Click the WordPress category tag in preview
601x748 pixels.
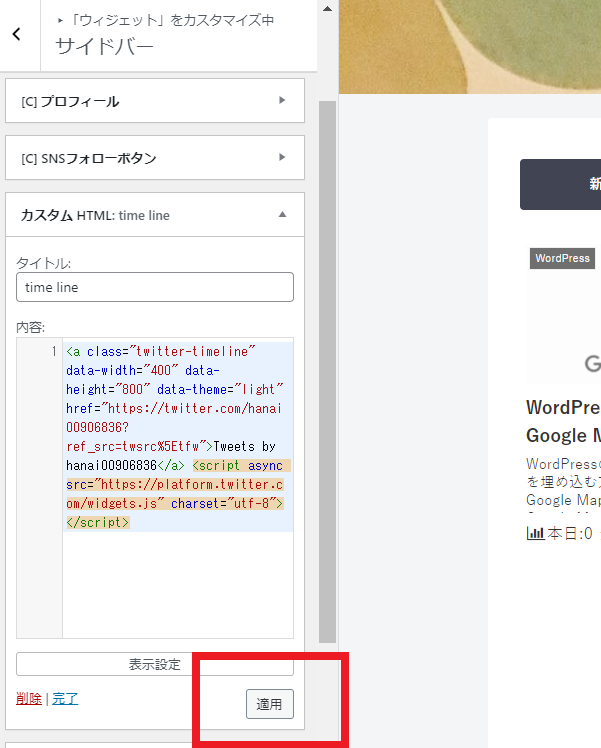coord(562,258)
